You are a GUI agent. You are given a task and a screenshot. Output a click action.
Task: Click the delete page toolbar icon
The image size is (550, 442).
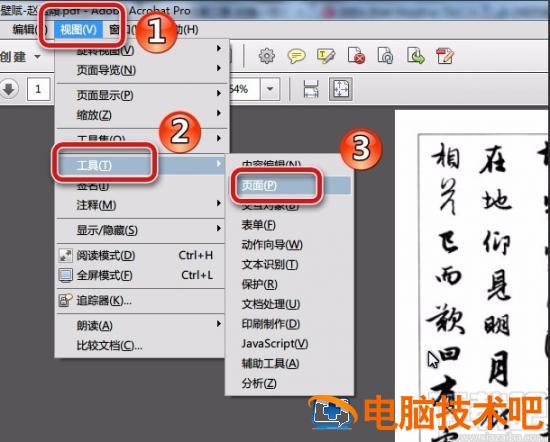point(356,56)
